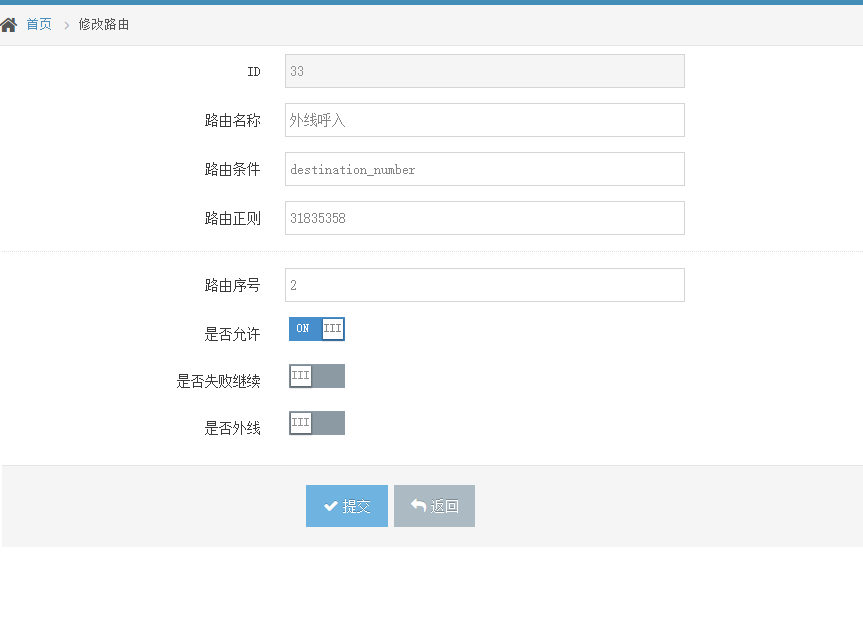Click the 路由条件 field label

(x=232, y=169)
